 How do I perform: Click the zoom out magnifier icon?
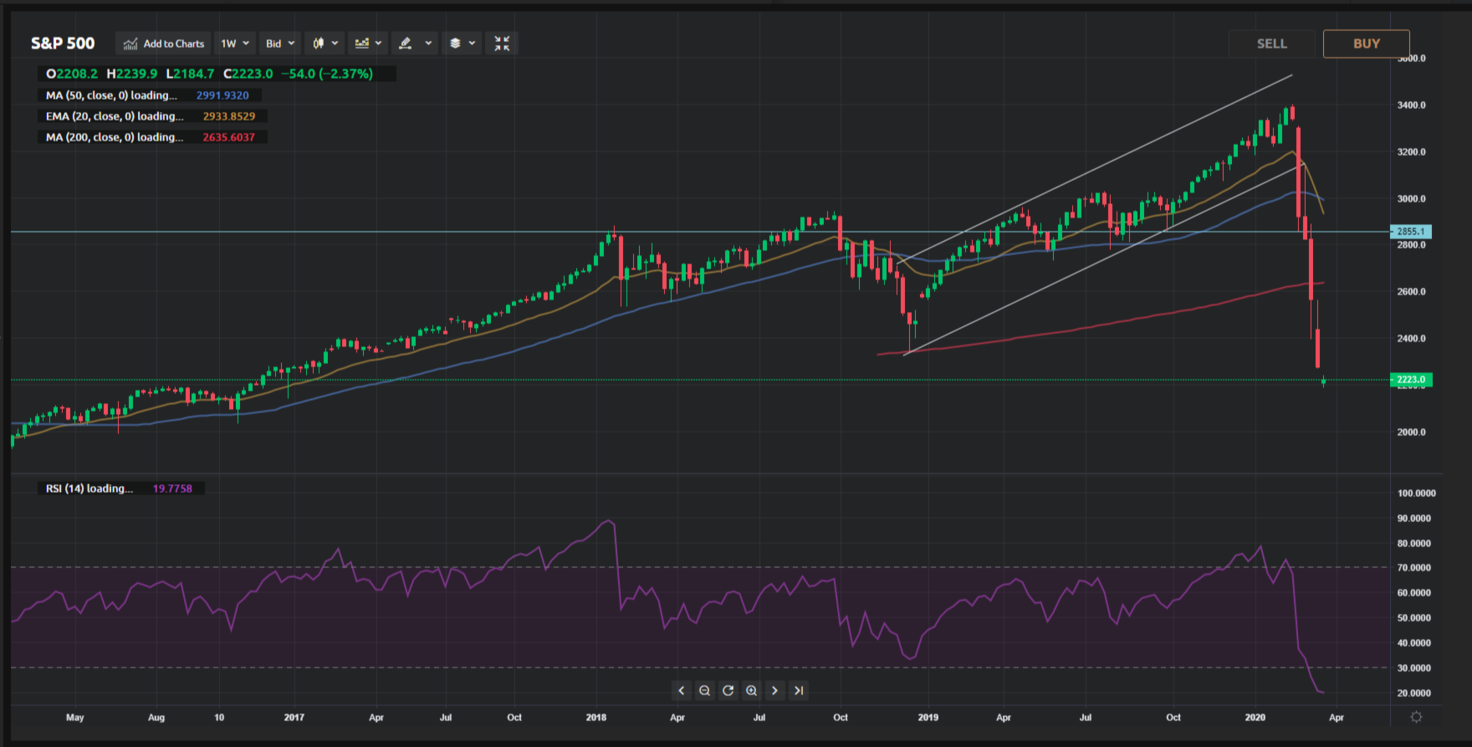(705, 690)
